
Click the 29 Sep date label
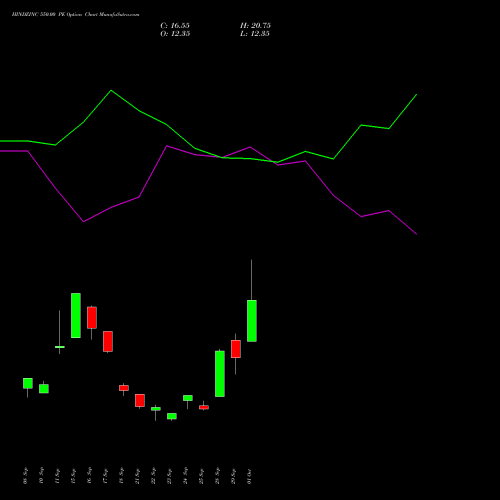point(234,476)
